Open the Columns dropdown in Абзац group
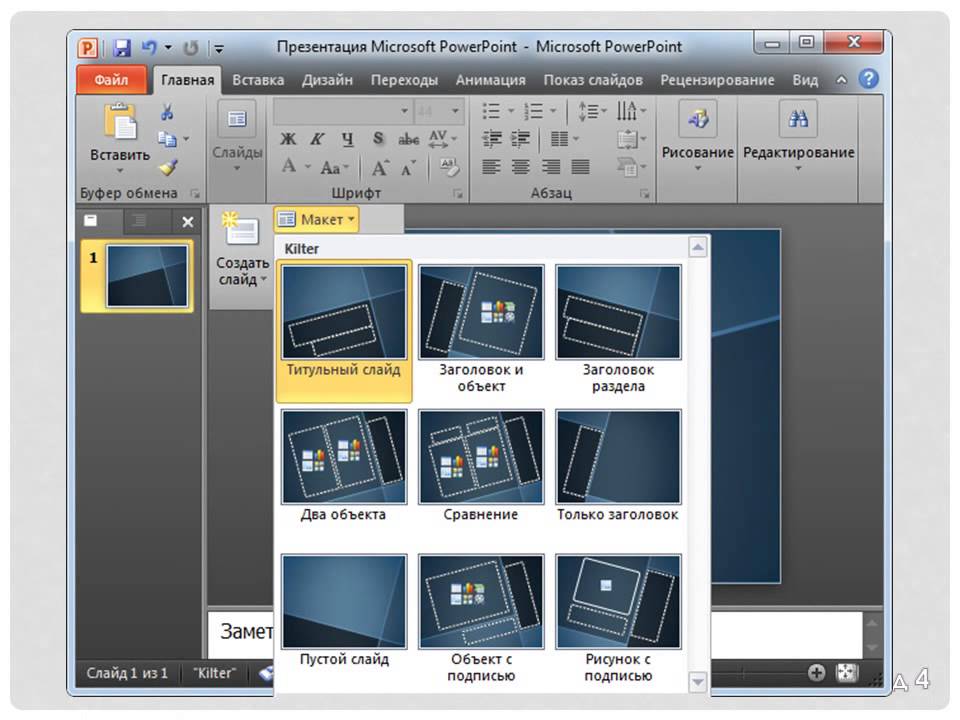This screenshot has height=720, width=960. [x=565, y=139]
